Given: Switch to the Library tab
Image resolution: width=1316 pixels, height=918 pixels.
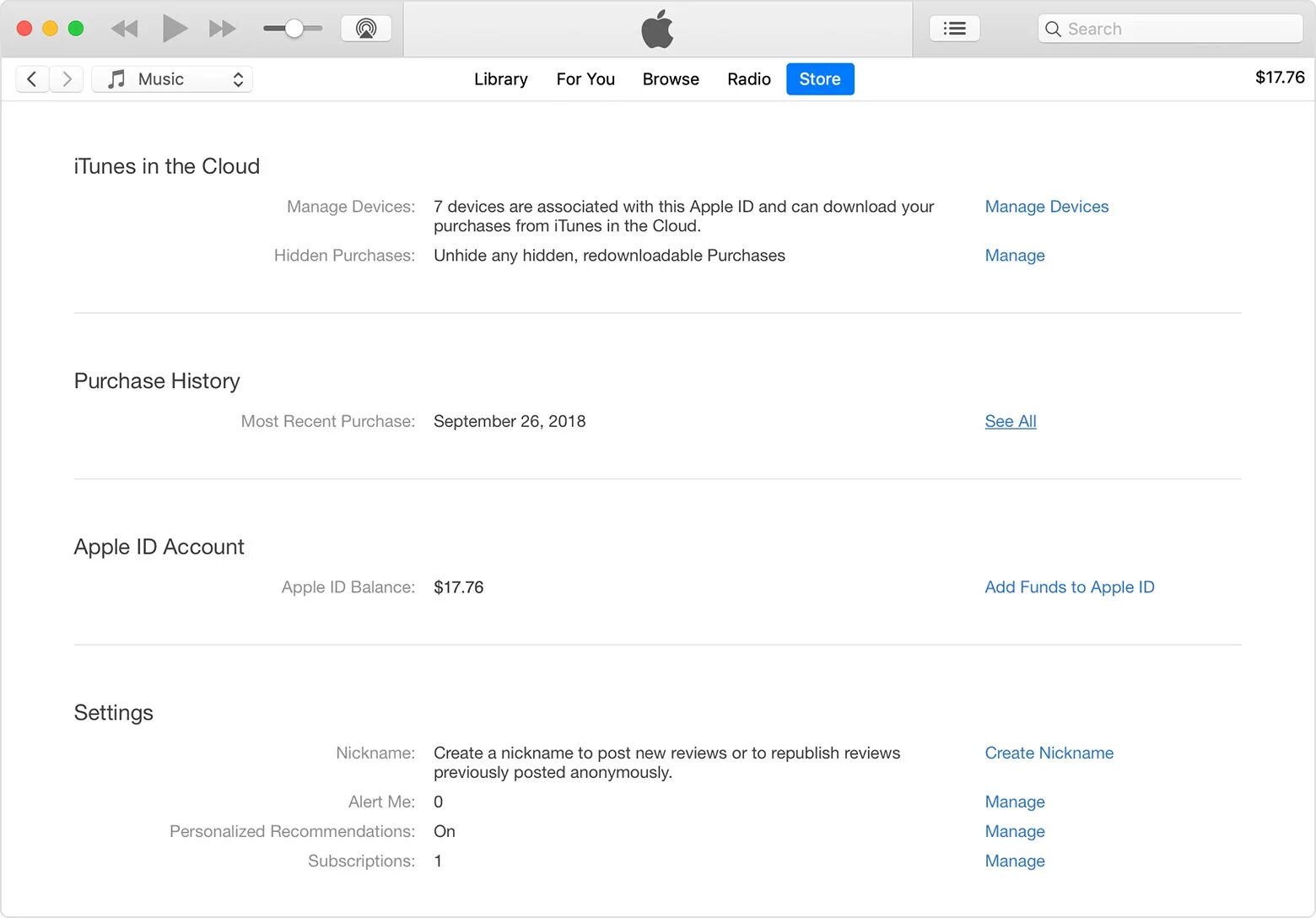Looking at the screenshot, I should pos(501,79).
